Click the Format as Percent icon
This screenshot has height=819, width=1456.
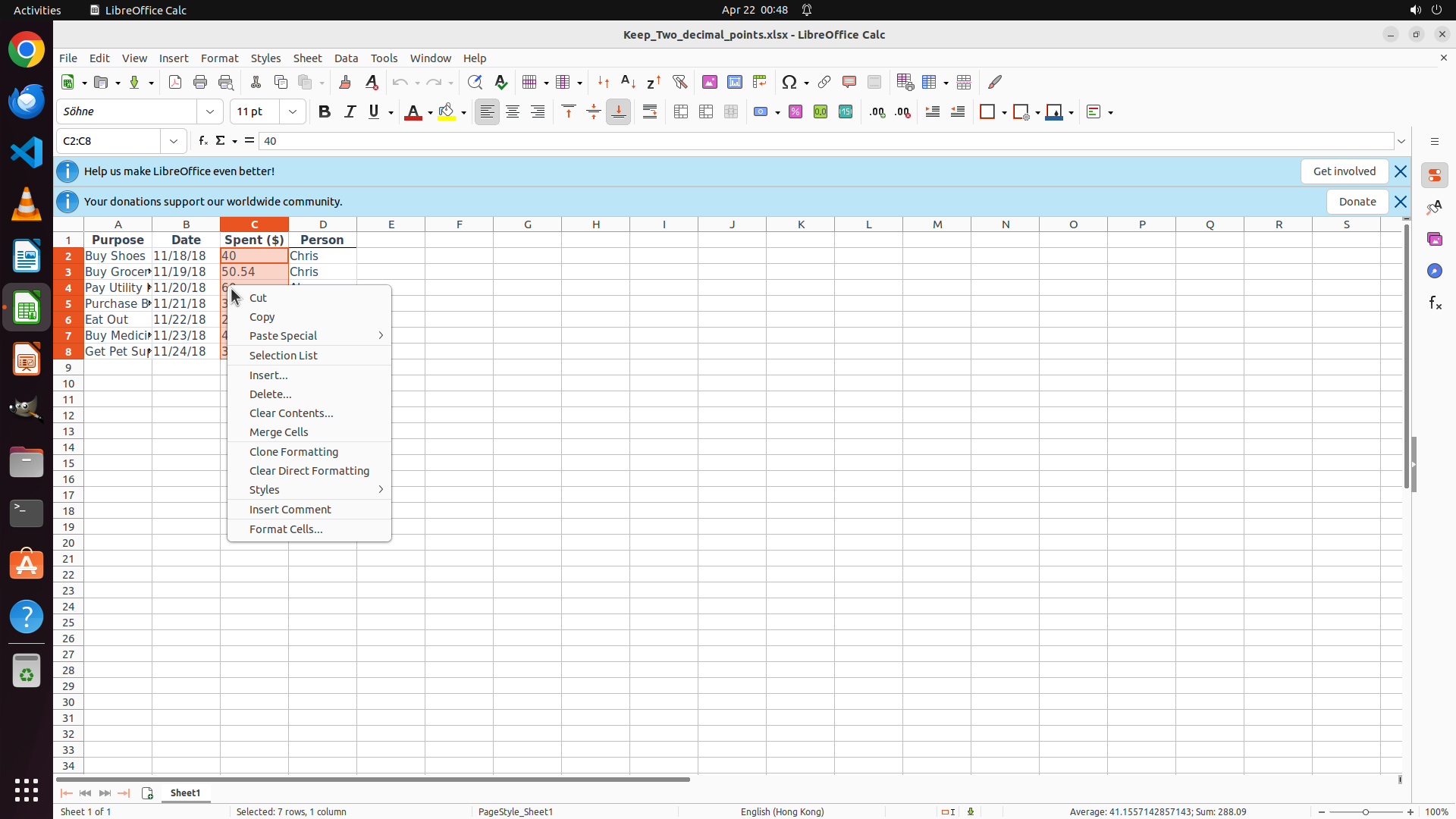(795, 112)
